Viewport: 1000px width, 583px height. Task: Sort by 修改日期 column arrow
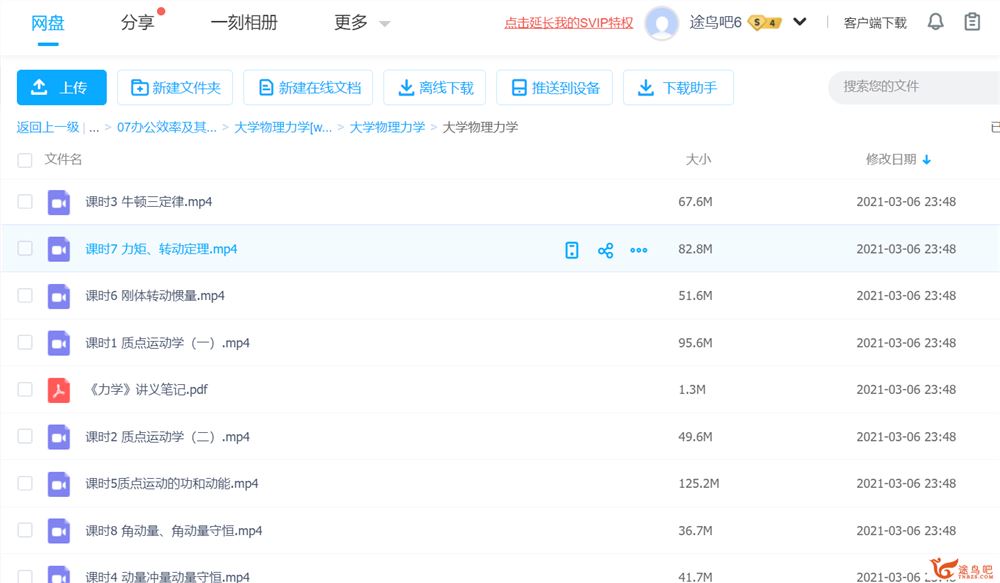[927, 160]
